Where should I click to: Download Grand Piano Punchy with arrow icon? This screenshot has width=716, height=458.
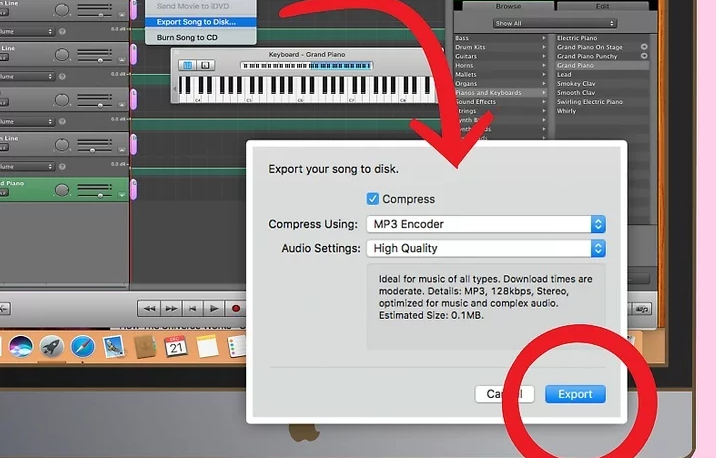click(x=644, y=56)
